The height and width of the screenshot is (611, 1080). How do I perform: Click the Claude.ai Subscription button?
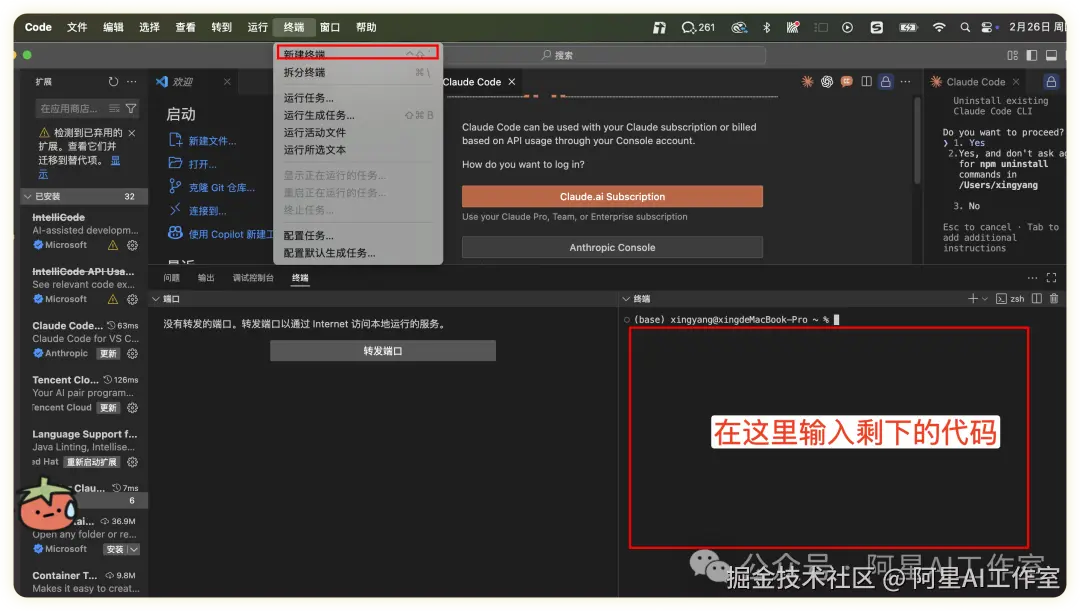click(x=612, y=196)
